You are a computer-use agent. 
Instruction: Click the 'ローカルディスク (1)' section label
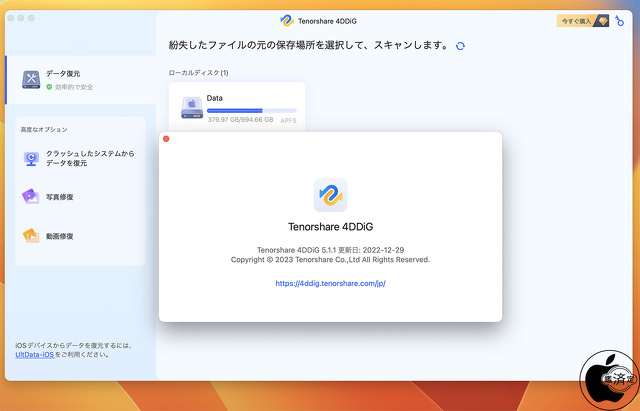[x=198, y=73]
